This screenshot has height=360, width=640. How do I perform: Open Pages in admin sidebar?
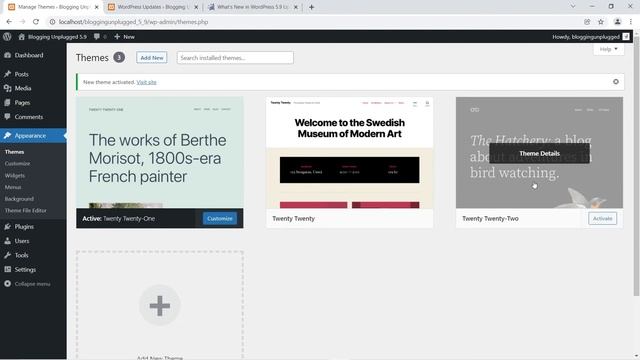tap(22, 102)
